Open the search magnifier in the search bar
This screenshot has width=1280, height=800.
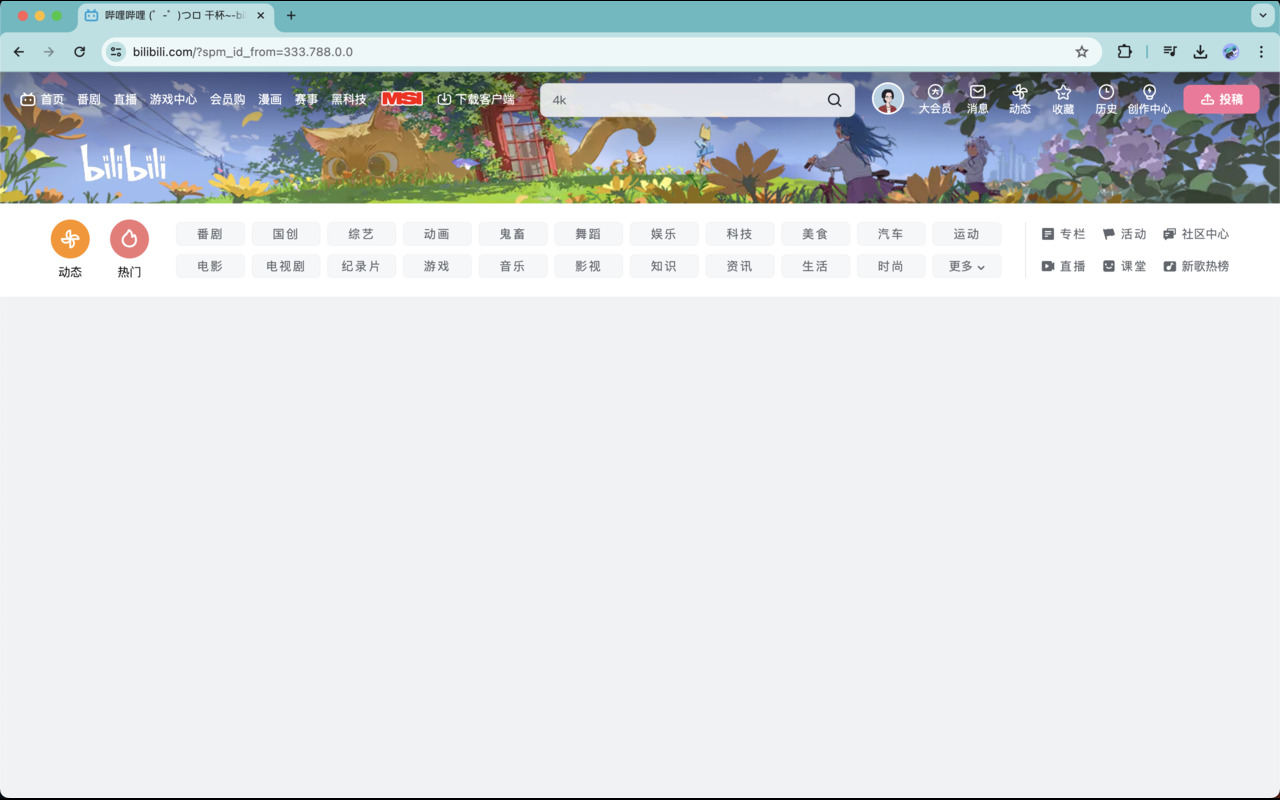[x=834, y=100]
